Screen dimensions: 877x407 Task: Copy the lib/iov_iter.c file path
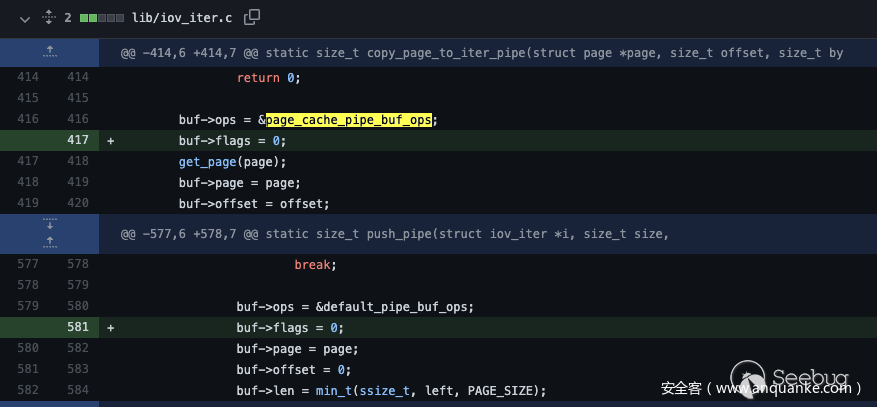(252, 17)
